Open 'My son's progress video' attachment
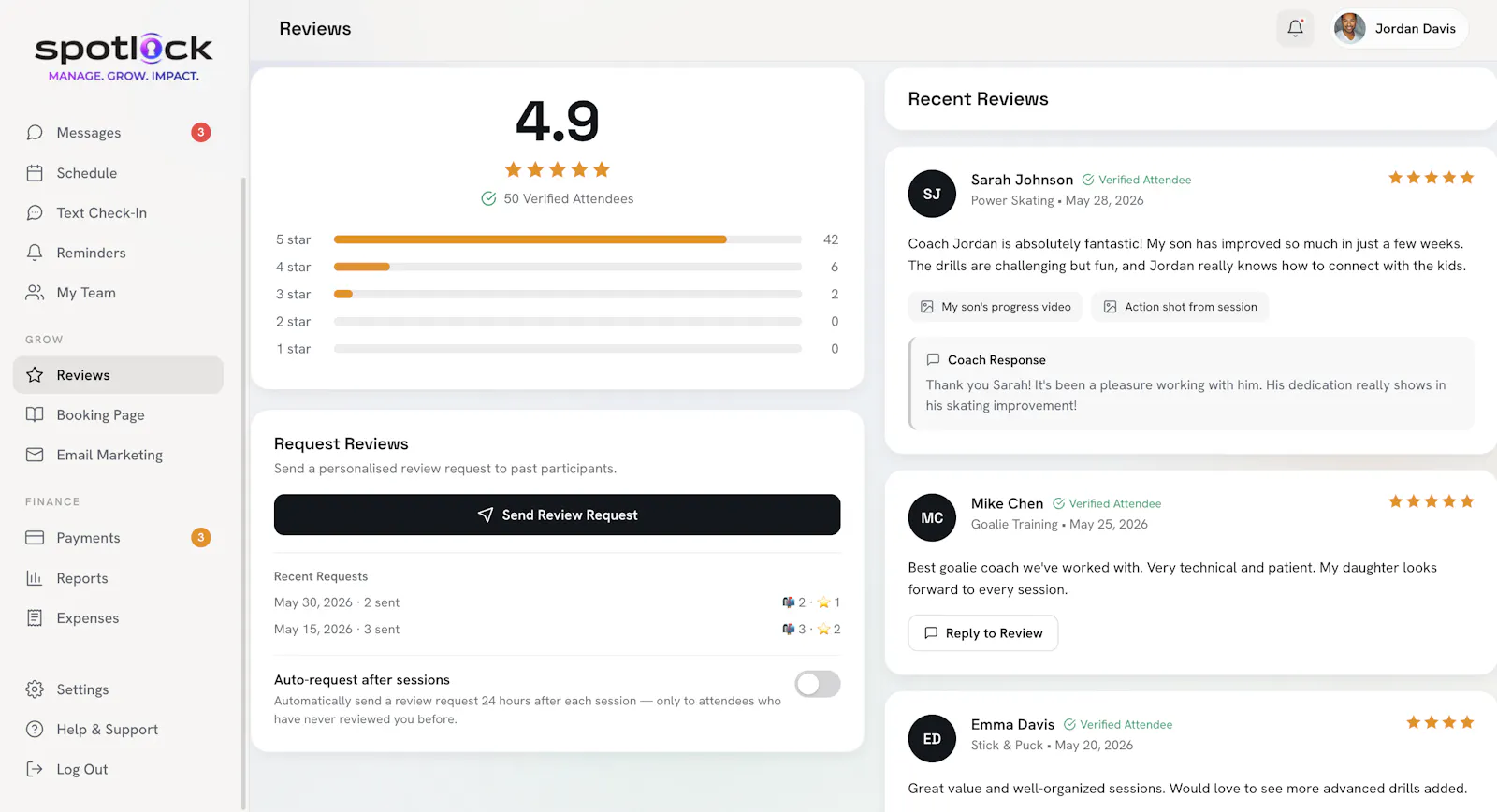1497x812 pixels. (x=996, y=307)
